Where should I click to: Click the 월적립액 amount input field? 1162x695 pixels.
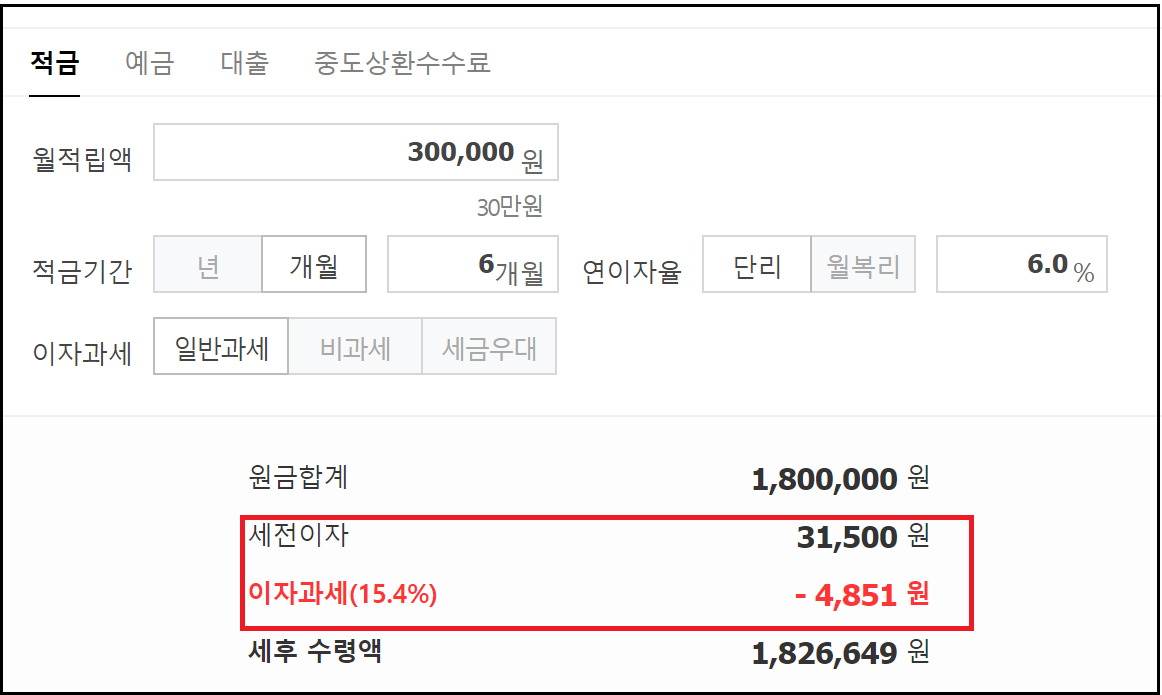355,151
